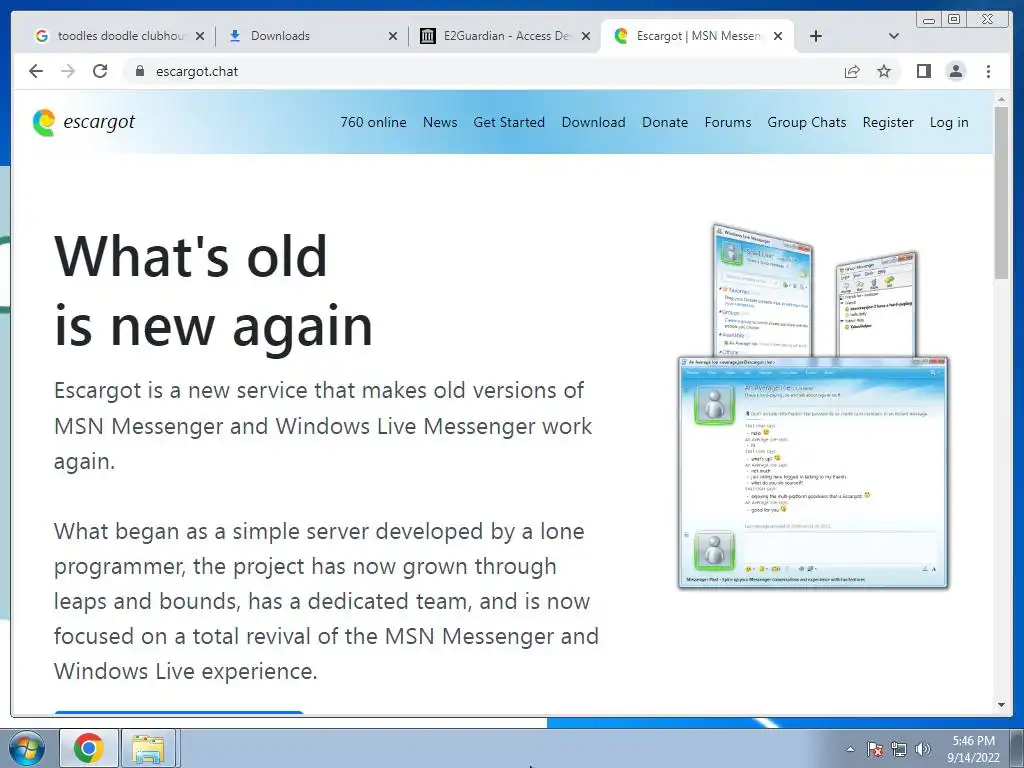This screenshot has height=768, width=1024.
Task: Open the Windows Start menu
Action: 27,748
